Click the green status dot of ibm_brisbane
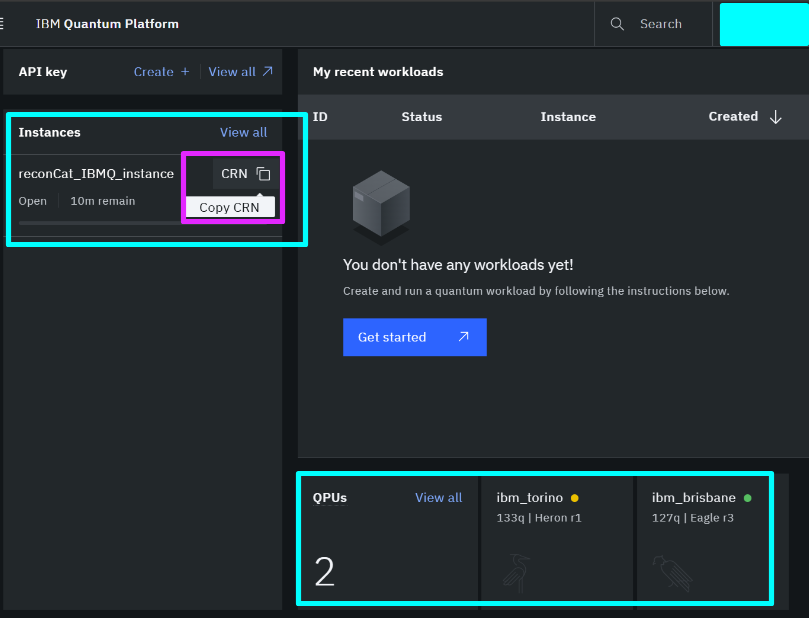Image resolution: width=809 pixels, height=618 pixels. point(748,498)
